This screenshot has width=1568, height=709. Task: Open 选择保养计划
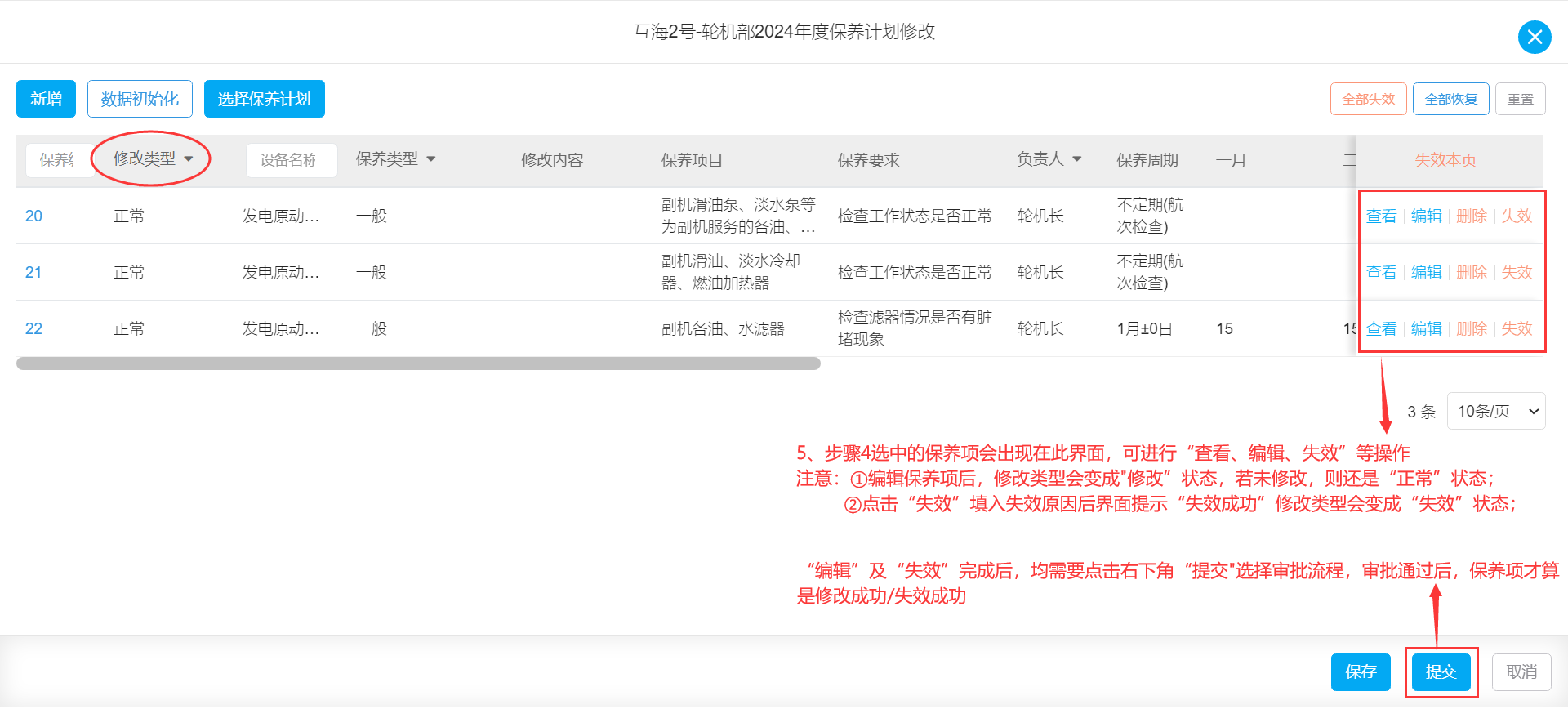click(x=265, y=99)
